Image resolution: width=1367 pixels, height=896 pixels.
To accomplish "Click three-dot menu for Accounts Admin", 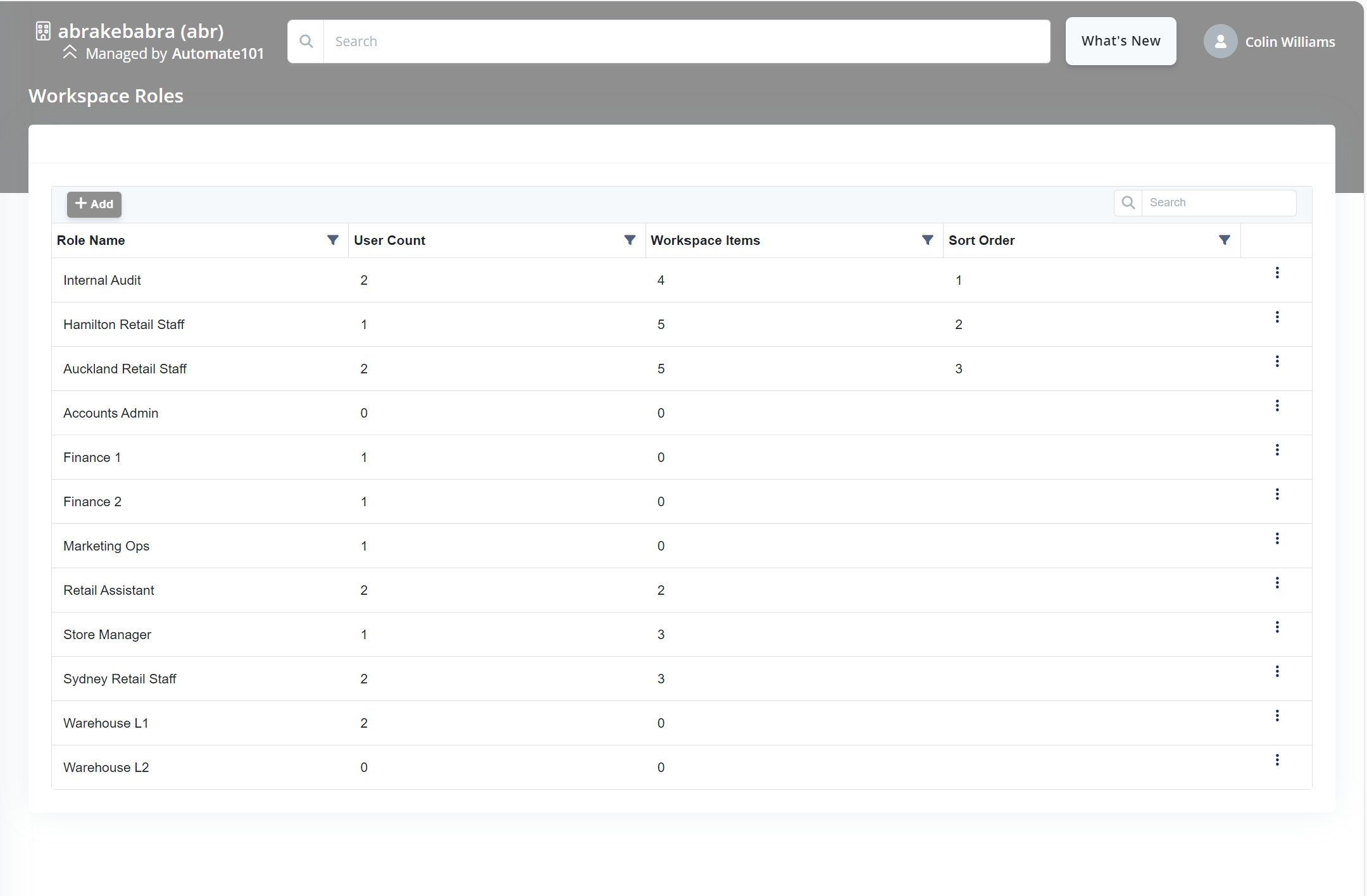I will tap(1277, 406).
